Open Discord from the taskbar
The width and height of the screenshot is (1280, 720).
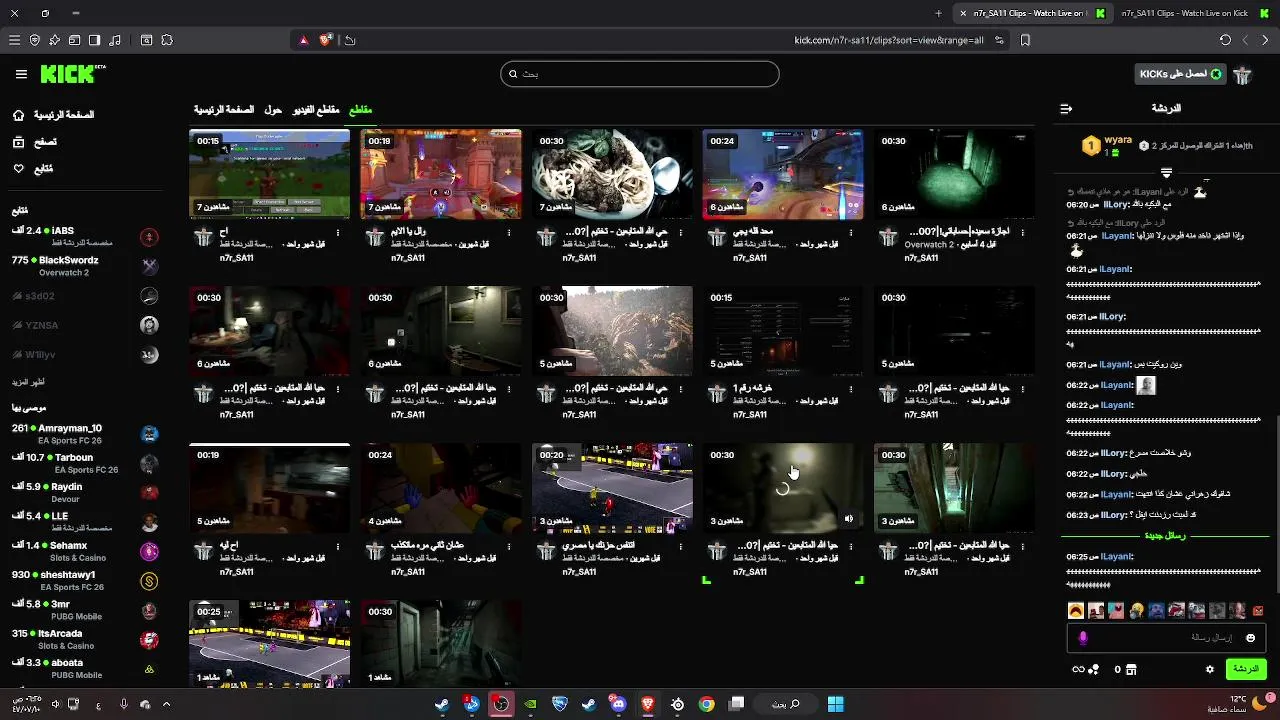click(618, 704)
